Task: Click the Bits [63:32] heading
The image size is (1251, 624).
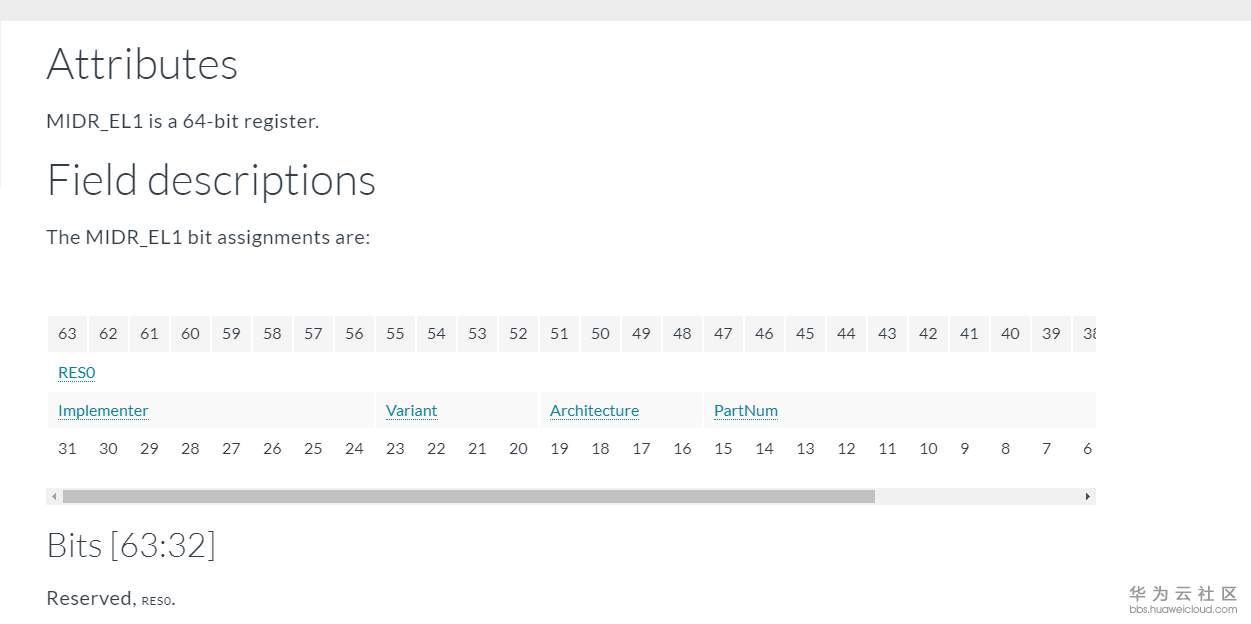Action: tap(131, 546)
